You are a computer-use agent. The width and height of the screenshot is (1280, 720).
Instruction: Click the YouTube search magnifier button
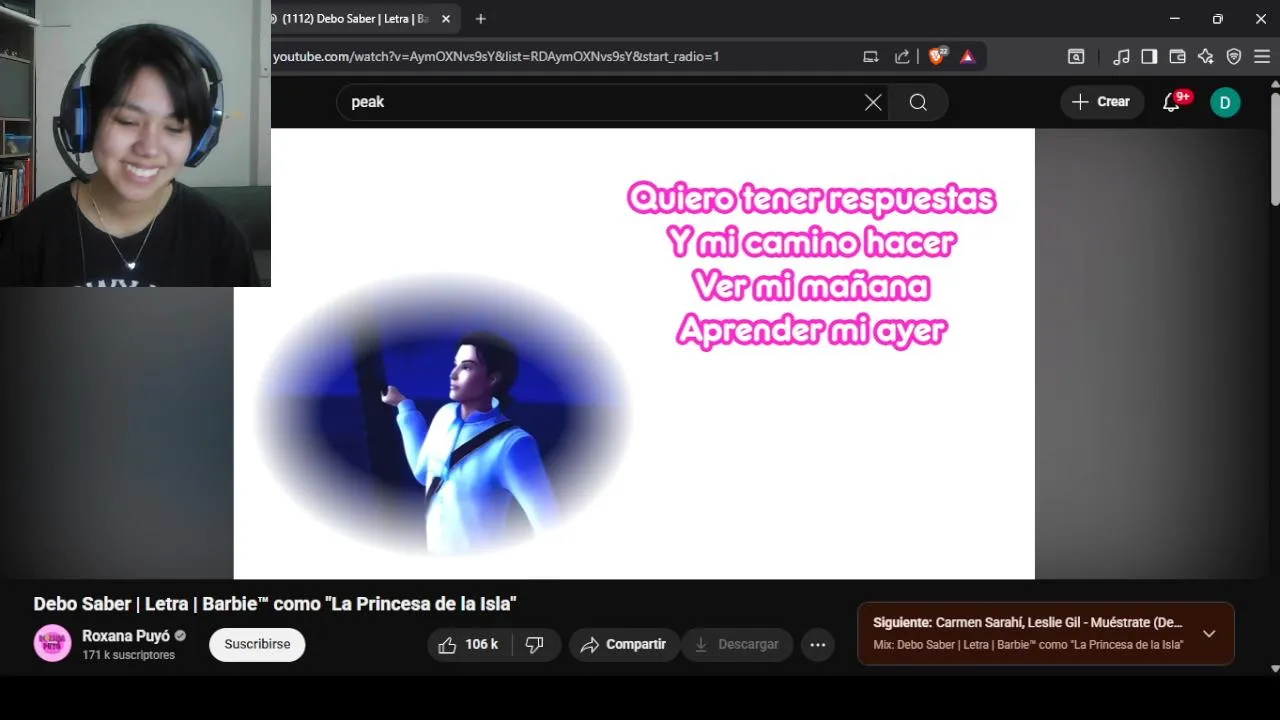click(x=918, y=102)
